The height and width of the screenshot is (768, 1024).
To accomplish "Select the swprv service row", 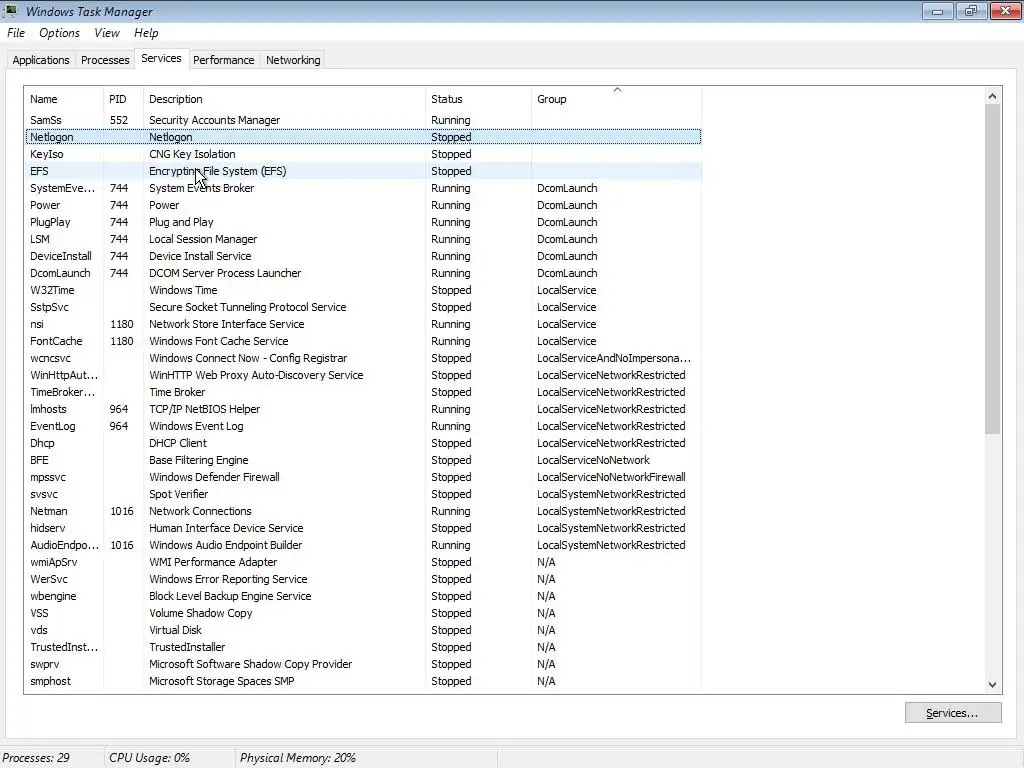I will [363, 664].
